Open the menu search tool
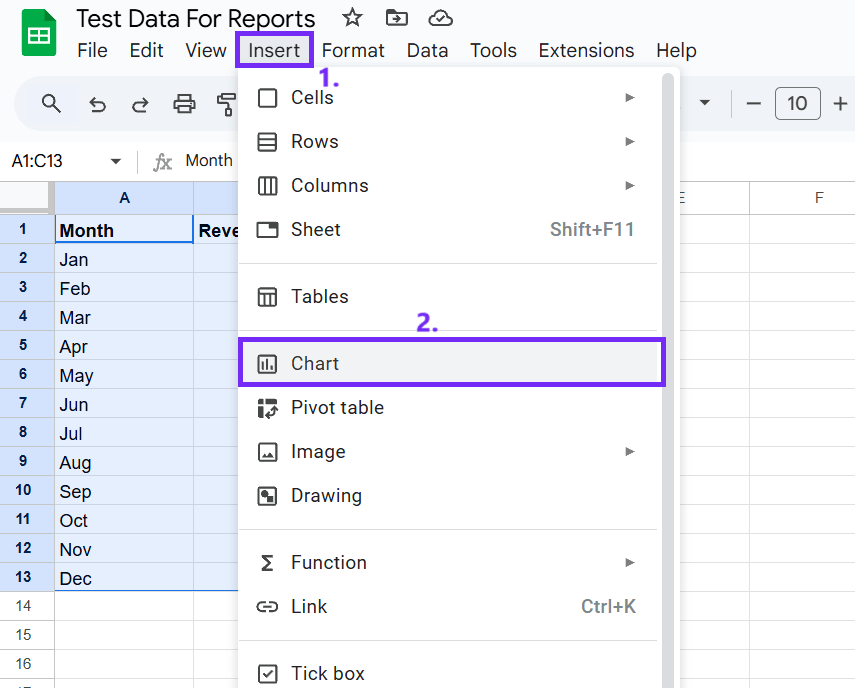Screen dimensions: 855x688 pos(51,103)
